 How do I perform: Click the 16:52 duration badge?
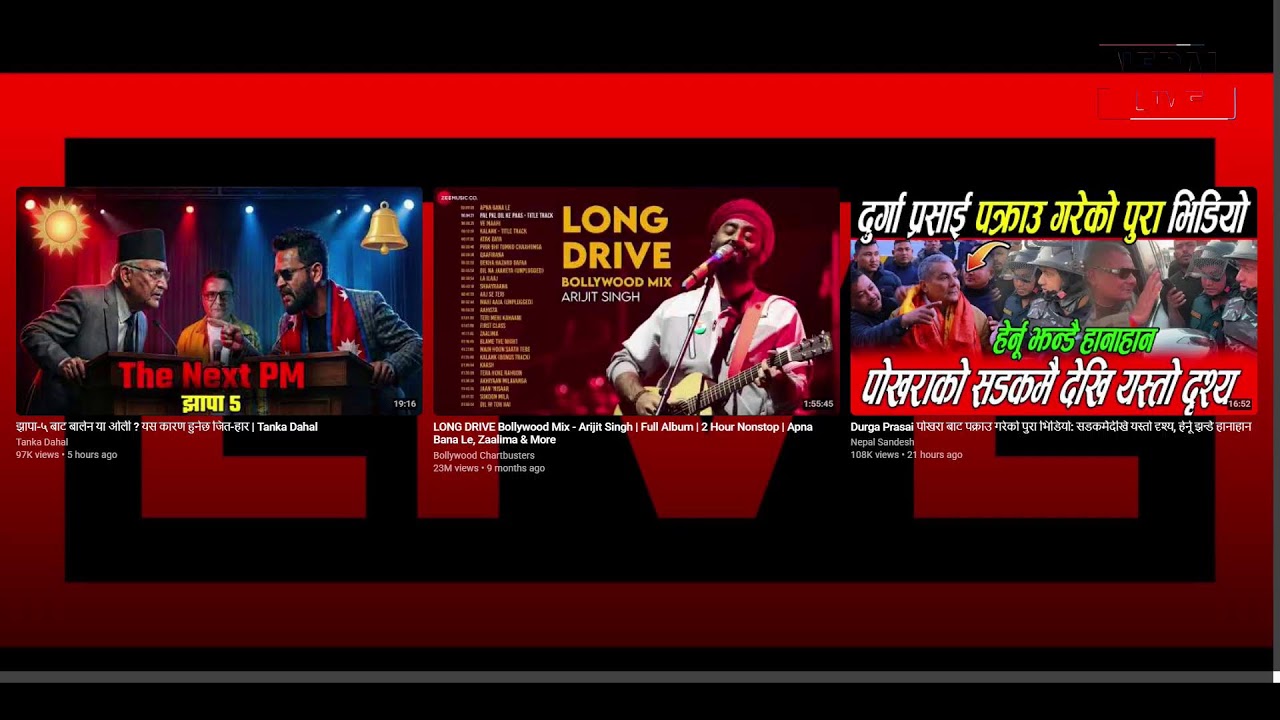[1239, 404]
